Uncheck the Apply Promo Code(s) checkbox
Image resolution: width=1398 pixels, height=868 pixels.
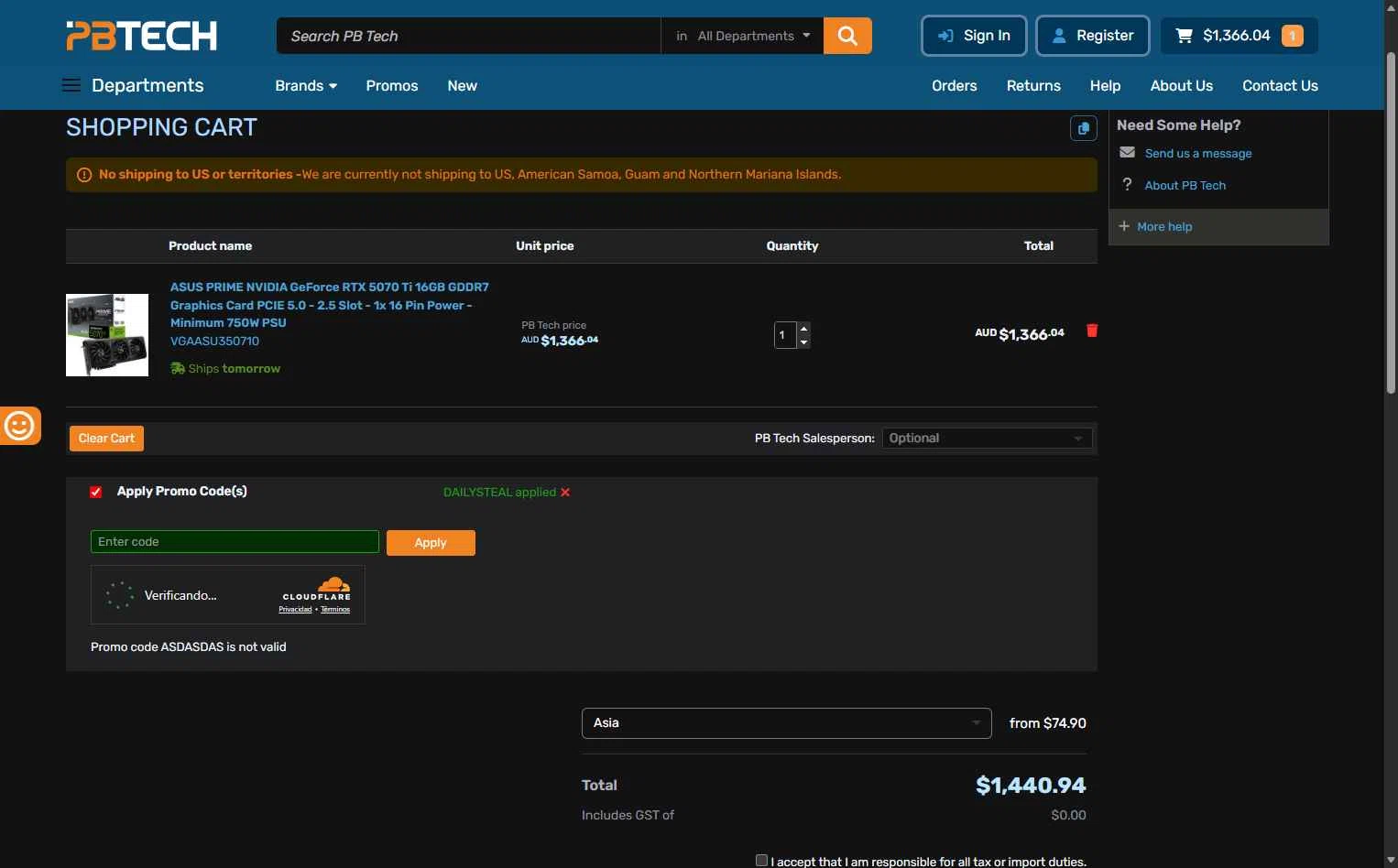(x=96, y=492)
